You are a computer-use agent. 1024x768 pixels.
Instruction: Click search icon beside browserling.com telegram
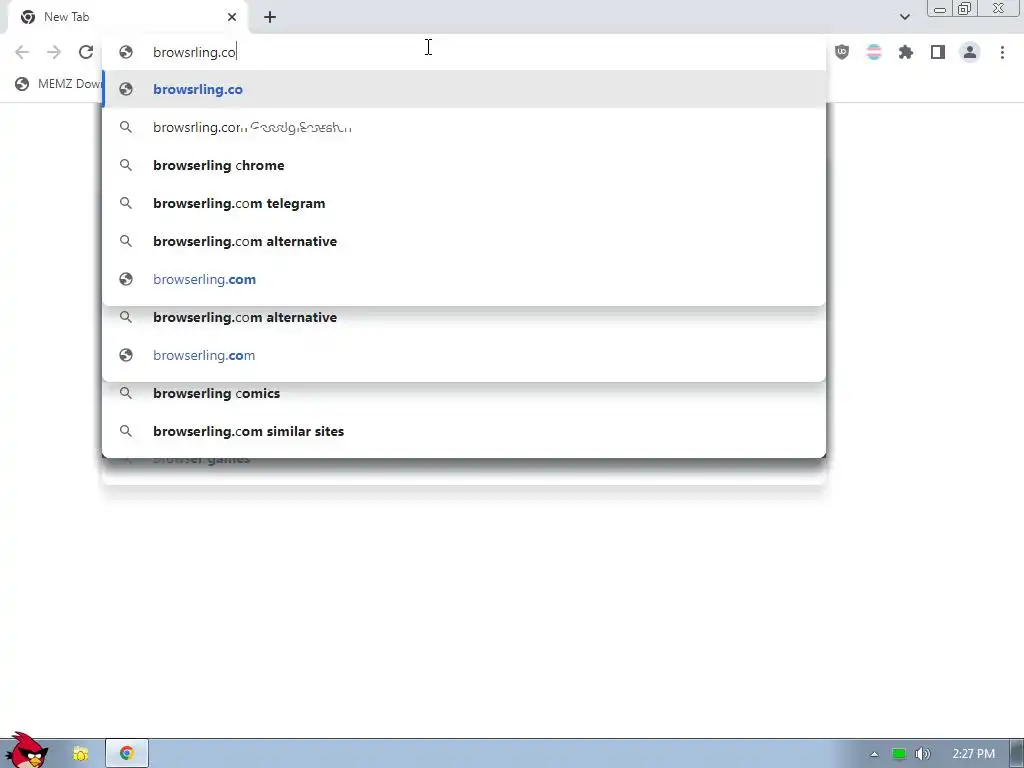[126, 203]
